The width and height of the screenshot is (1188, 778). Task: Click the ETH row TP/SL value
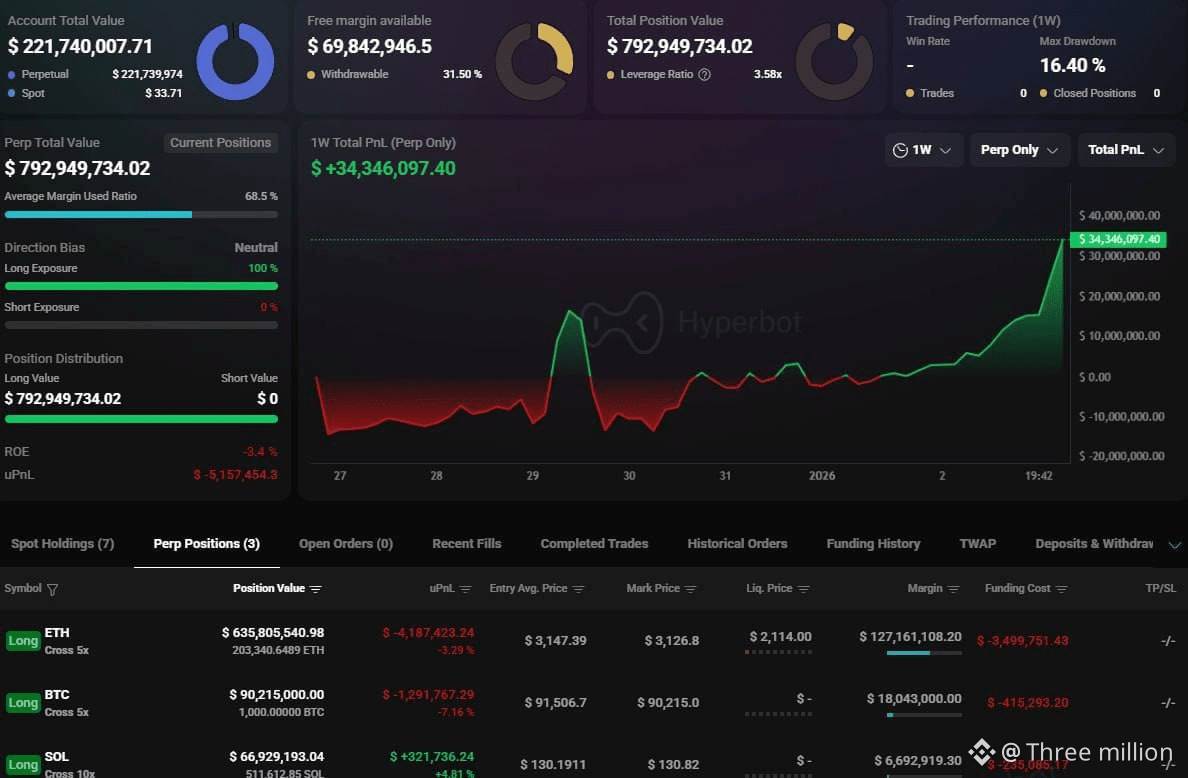coord(1168,641)
